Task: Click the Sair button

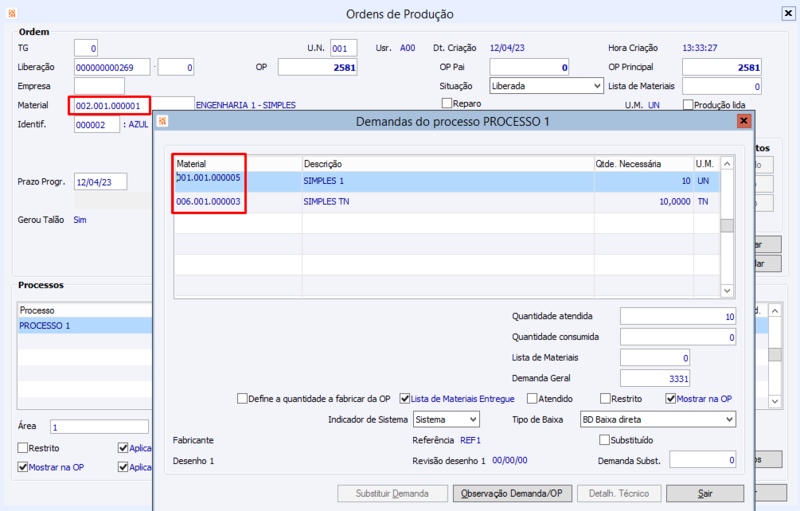Action: click(x=705, y=493)
